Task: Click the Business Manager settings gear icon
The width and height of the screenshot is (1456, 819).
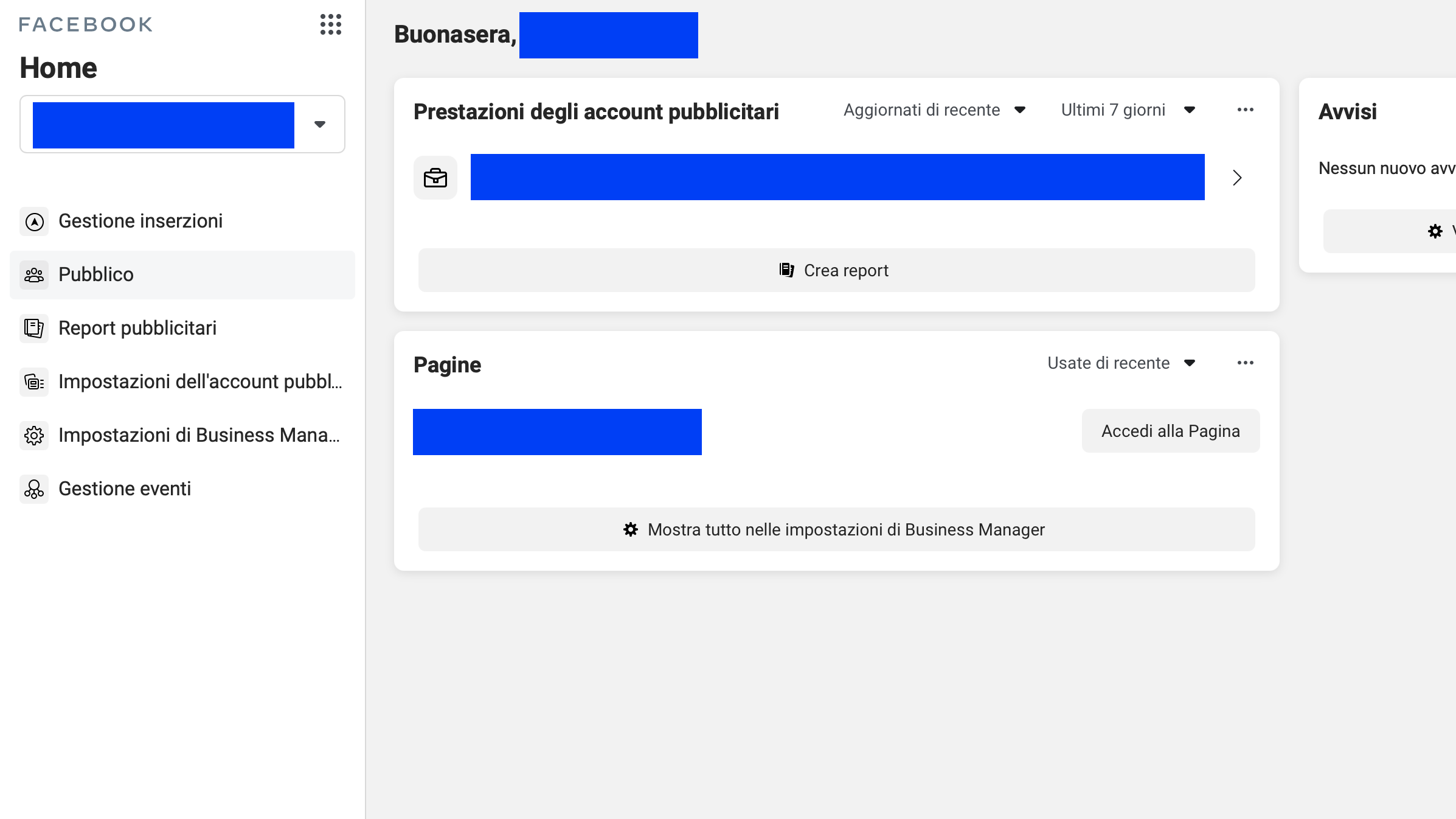Action: pos(35,436)
